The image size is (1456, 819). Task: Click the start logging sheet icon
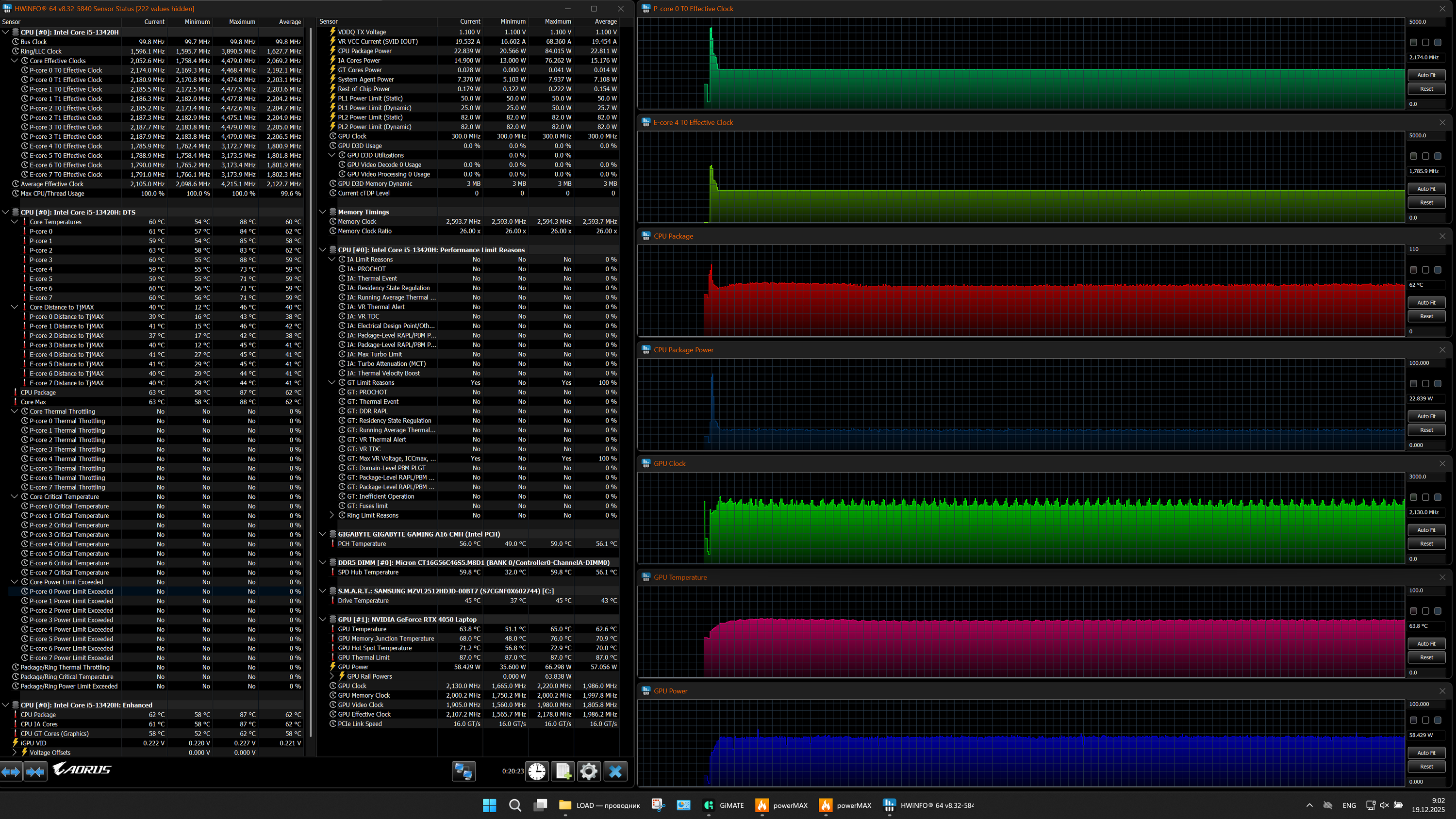[563, 771]
